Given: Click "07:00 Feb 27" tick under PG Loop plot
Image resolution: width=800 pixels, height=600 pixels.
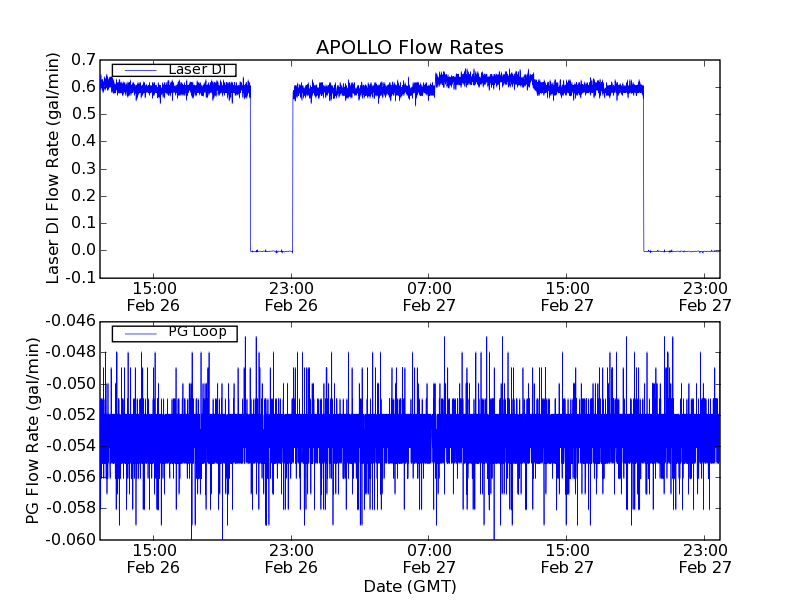Looking at the screenshot, I should point(429,559).
